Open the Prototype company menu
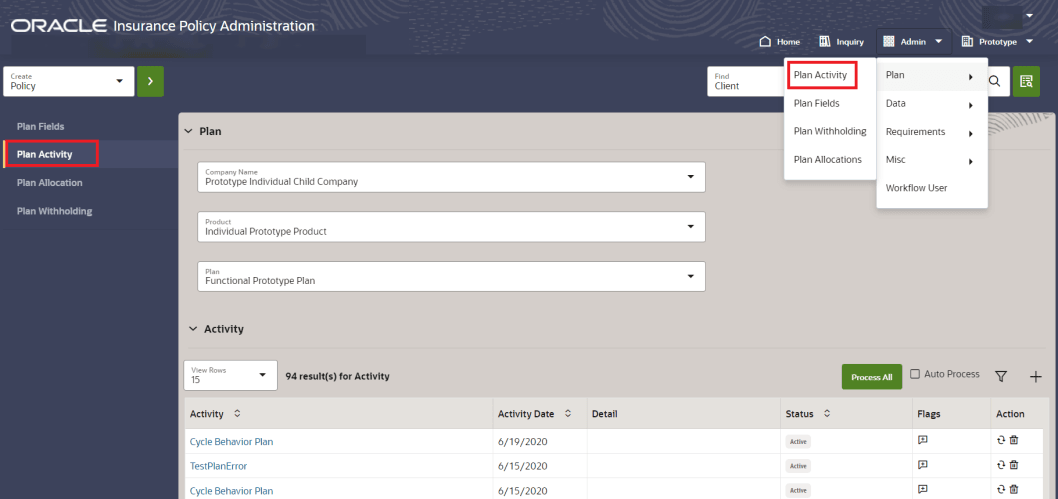Viewport: 1058px width, 499px height. click(997, 42)
